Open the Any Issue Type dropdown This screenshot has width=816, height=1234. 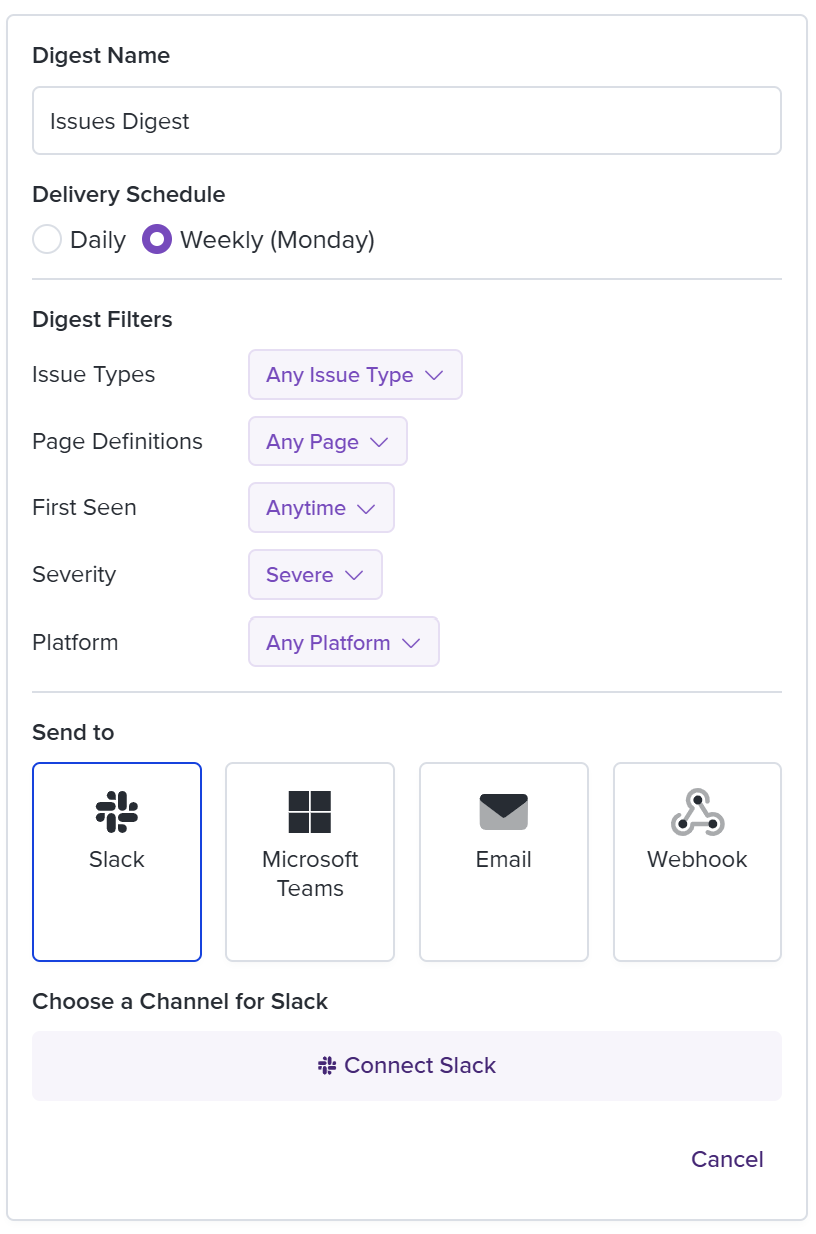355,375
